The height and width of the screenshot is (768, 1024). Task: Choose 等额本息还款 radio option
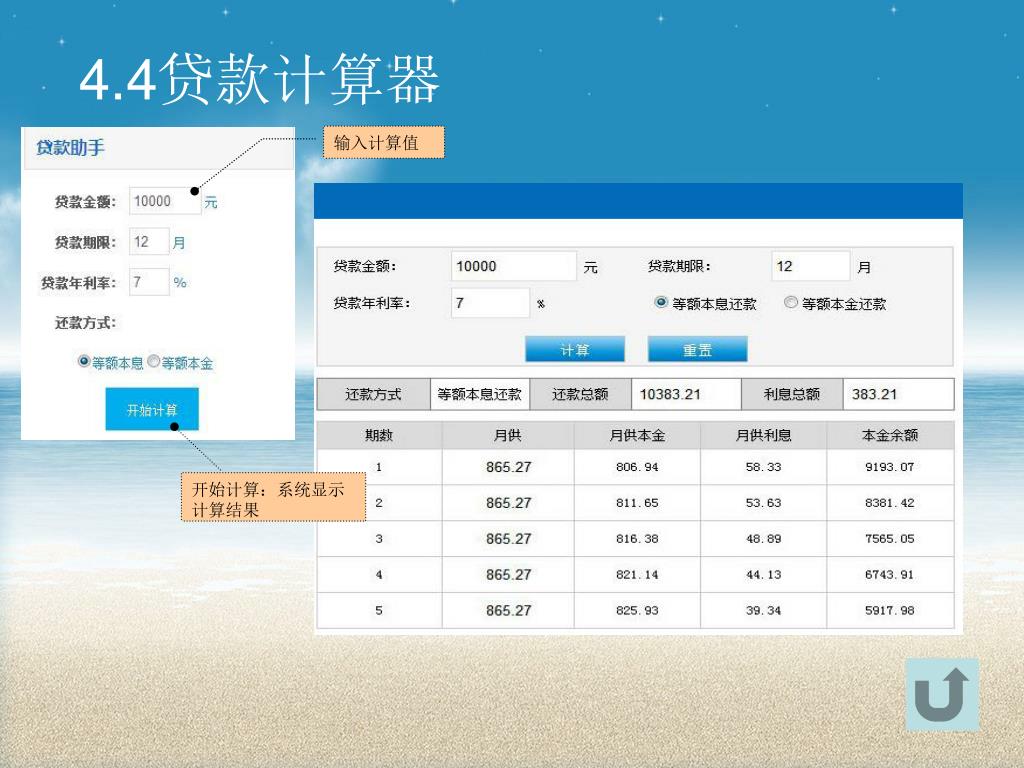coord(661,302)
